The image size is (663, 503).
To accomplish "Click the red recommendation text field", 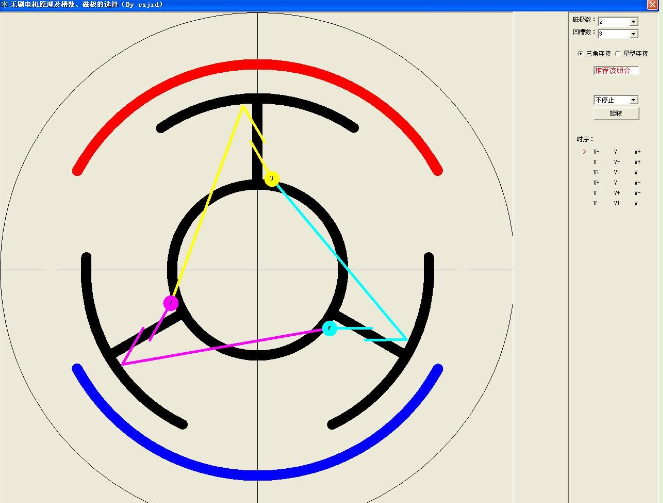I will point(616,71).
